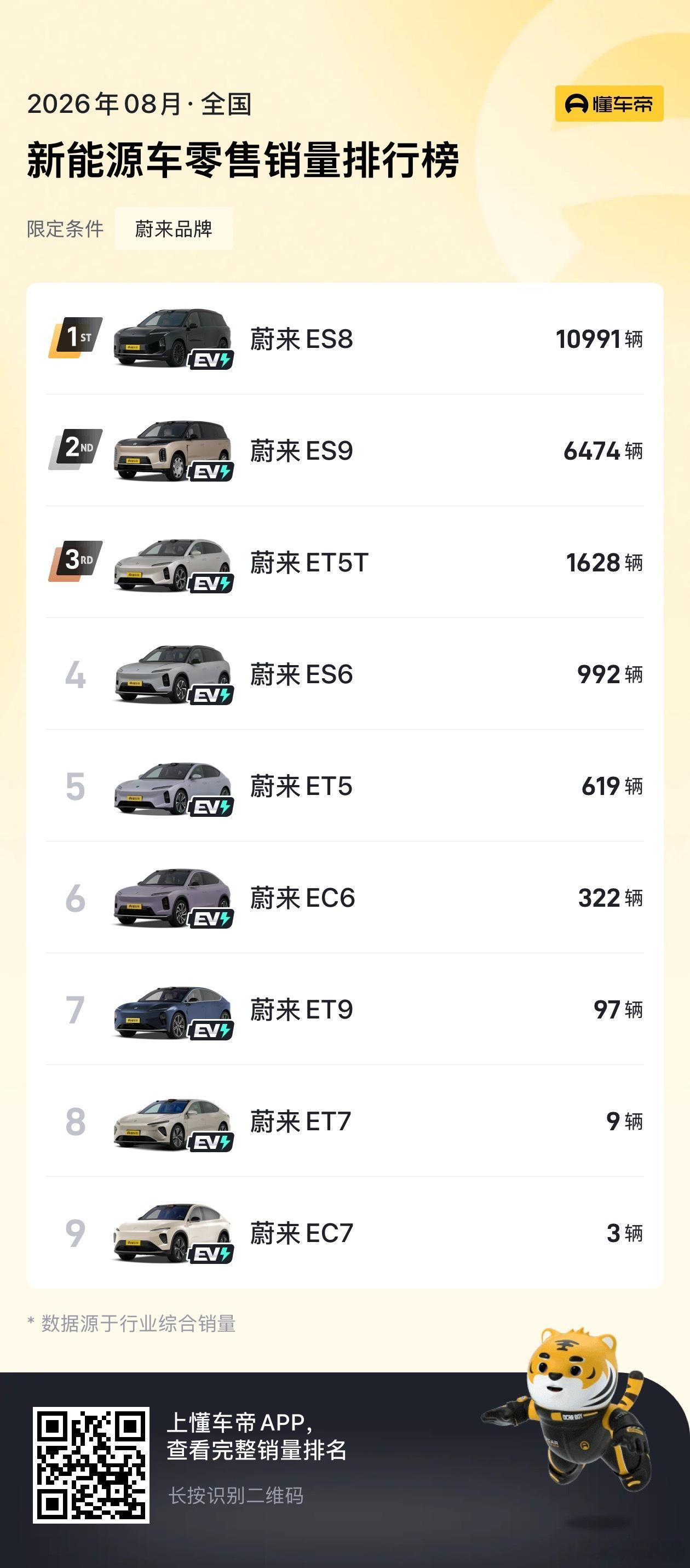Viewport: 690px width, 1568px height.
Task: Click the 2026年08月 date heading
Action: [104, 104]
